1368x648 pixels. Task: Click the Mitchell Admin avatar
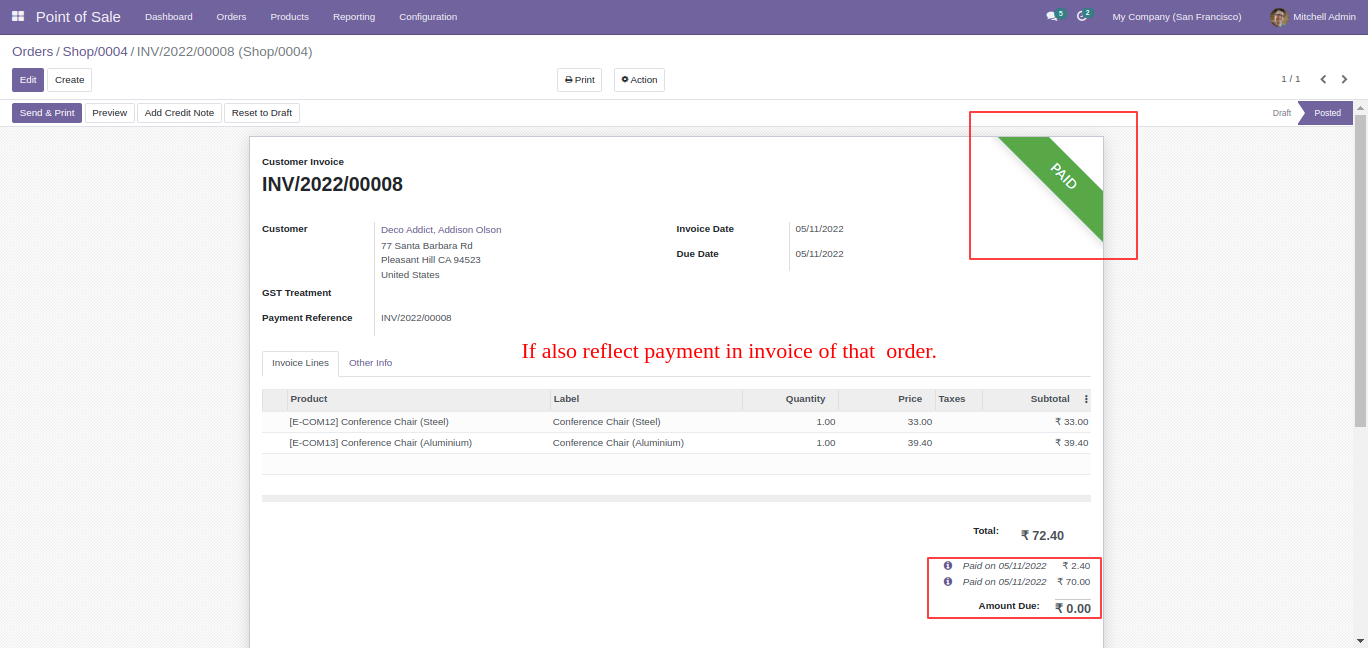click(x=1278, y=17)
